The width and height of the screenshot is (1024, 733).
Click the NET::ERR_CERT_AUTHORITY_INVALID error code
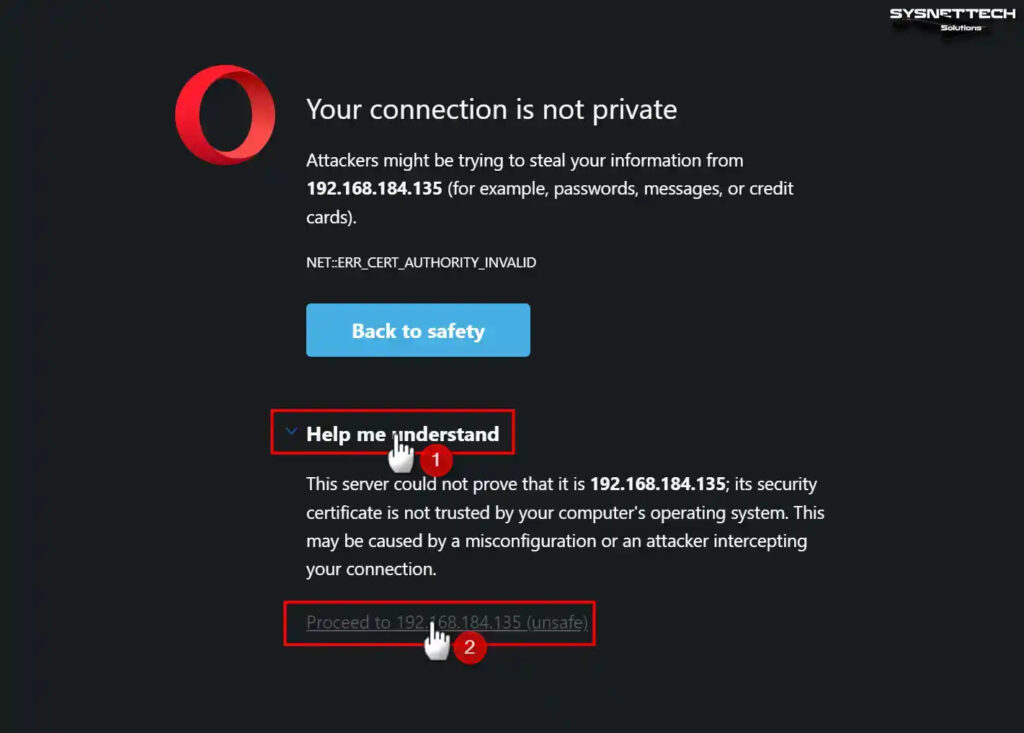pyautogui.click(x=421, y=263)
